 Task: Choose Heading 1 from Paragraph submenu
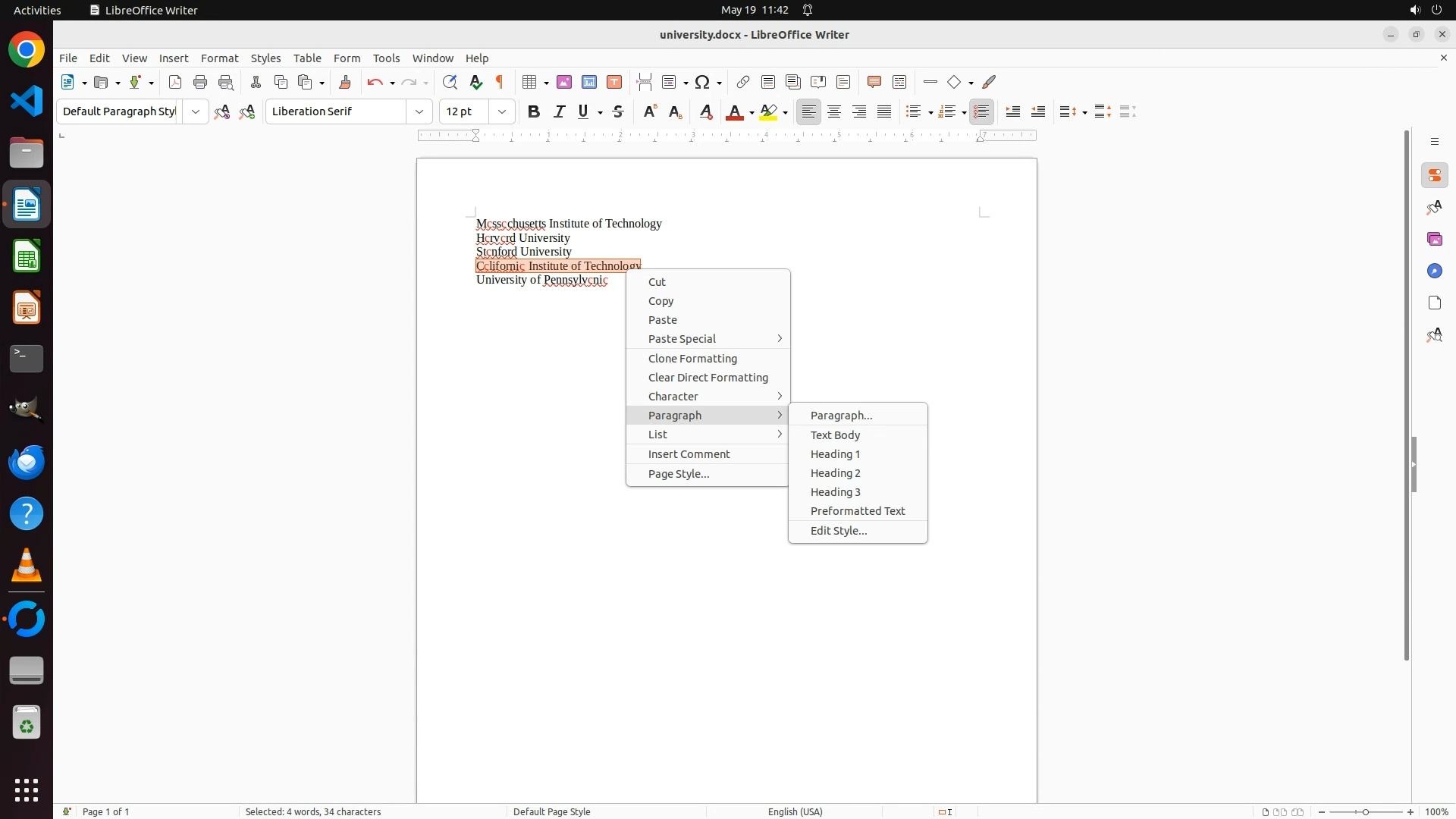point(835,454)
